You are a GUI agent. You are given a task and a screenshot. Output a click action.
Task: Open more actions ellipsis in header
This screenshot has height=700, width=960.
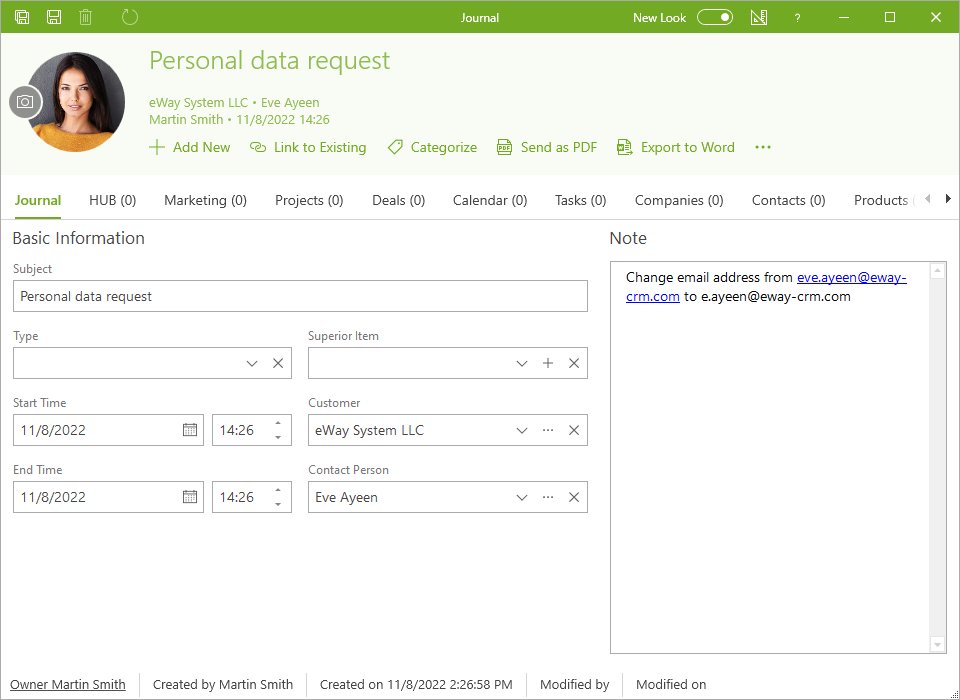[763, 147]
